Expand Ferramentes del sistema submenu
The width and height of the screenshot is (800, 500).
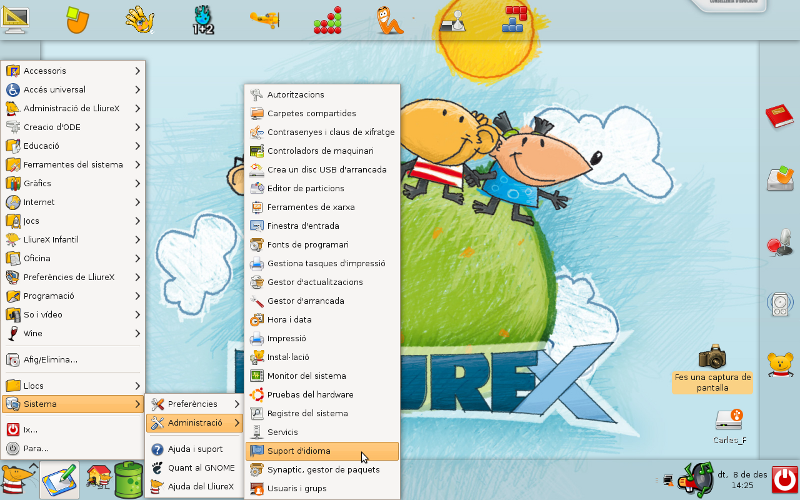(x=73, y=165)
